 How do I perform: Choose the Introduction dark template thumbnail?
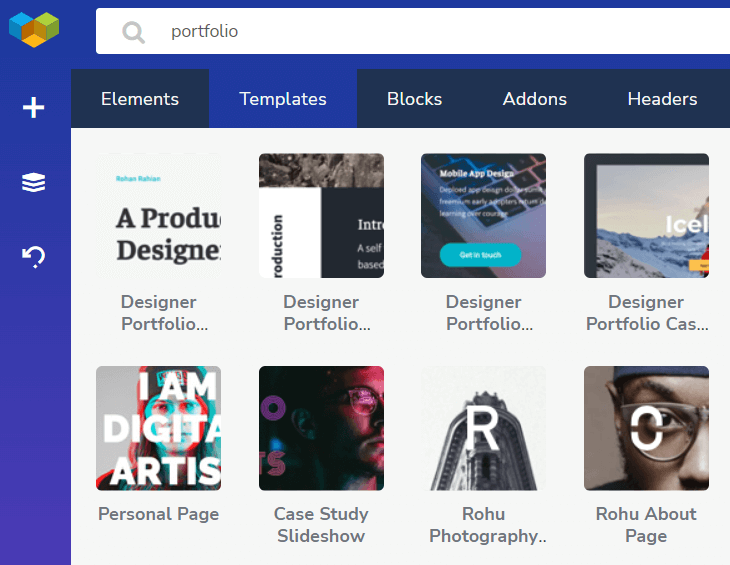pos(321,216)
